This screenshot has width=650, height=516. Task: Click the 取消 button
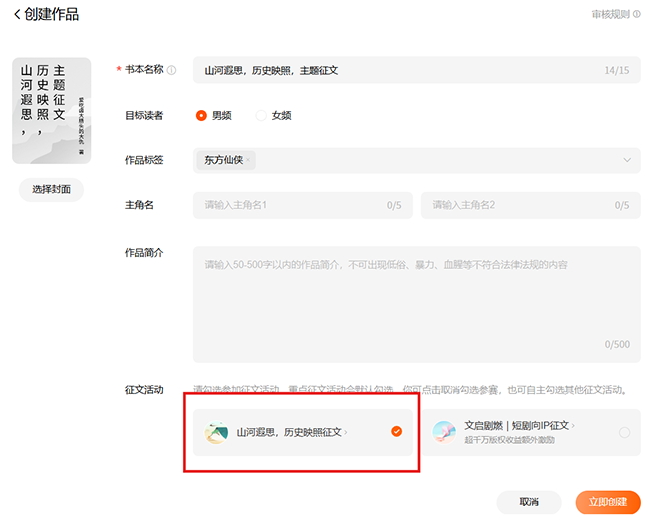[x=529, y=502]
